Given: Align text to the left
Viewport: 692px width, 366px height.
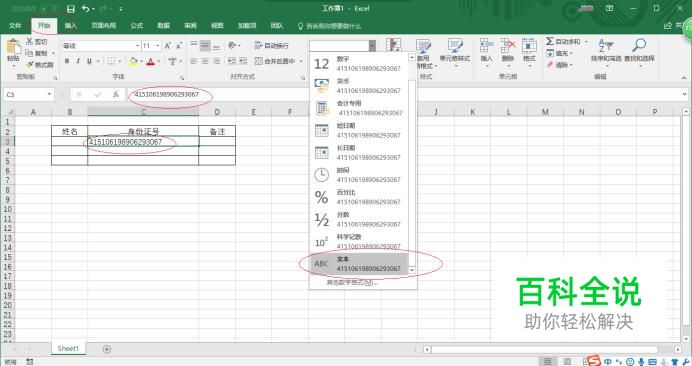Looking at the screenshot, I should click(x=194, y=61).
